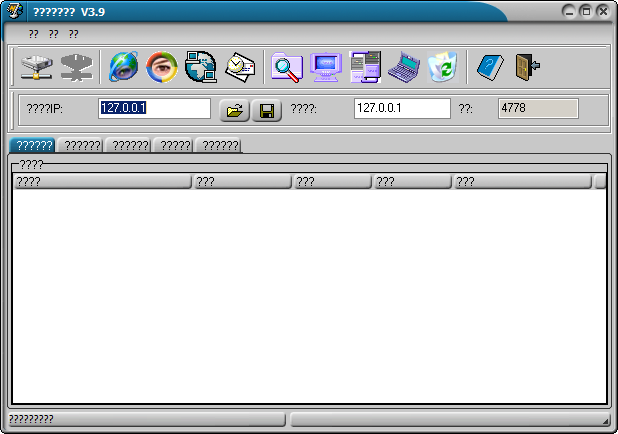Open help with the blue book icon

click(x=489, y=67)
